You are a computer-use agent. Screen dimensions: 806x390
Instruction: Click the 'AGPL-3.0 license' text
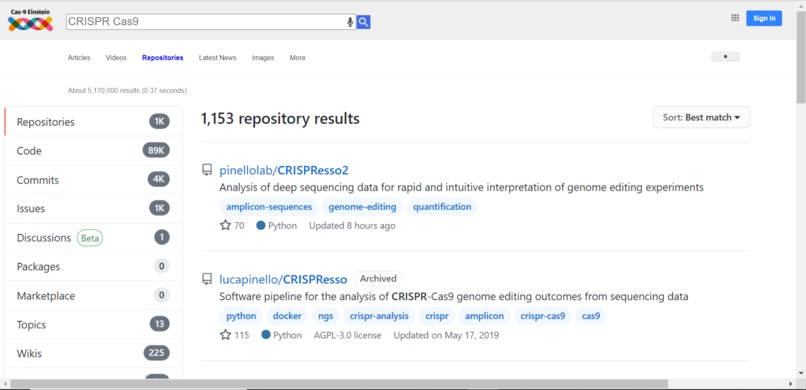pyautogui.click(x=347, y=335)
